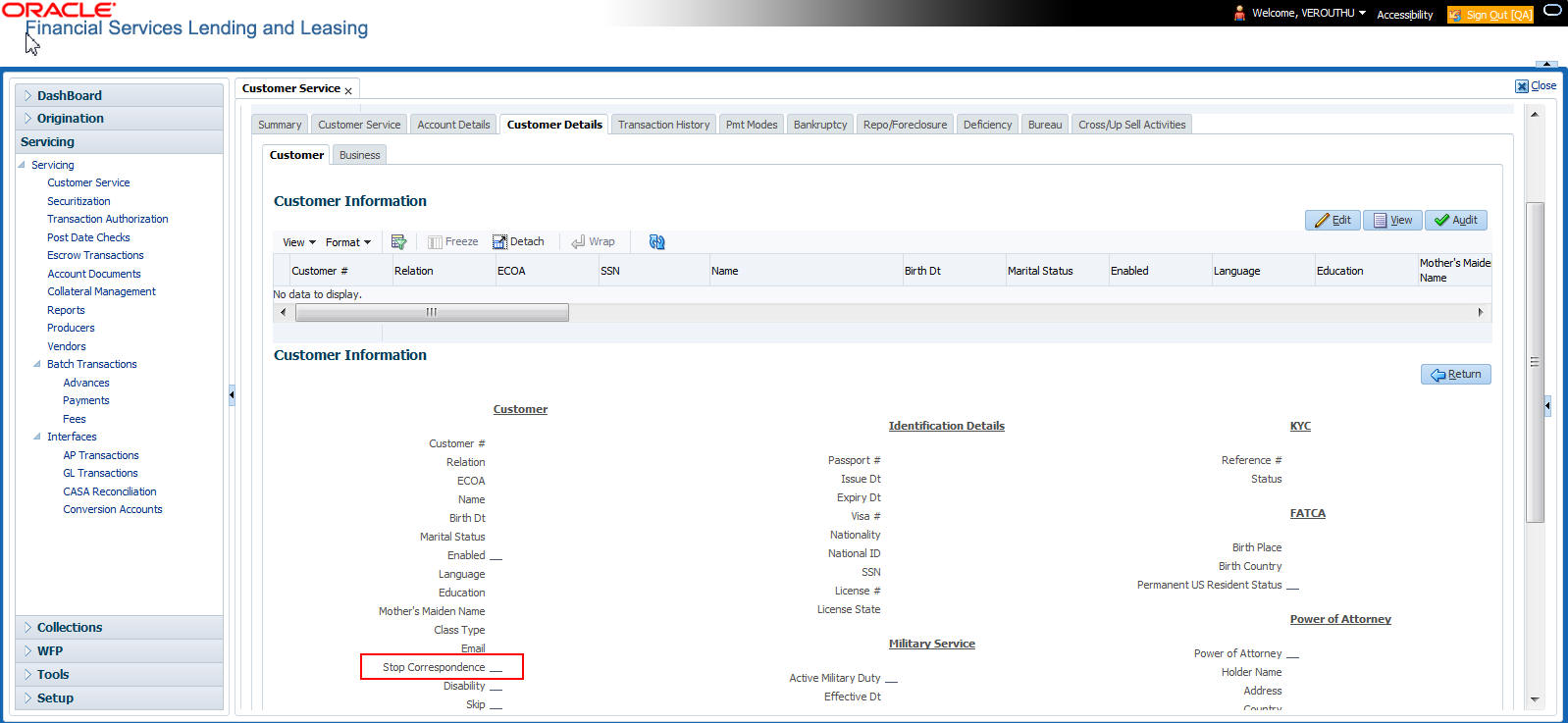Click the Query by Example filter icon

point(398,241)
